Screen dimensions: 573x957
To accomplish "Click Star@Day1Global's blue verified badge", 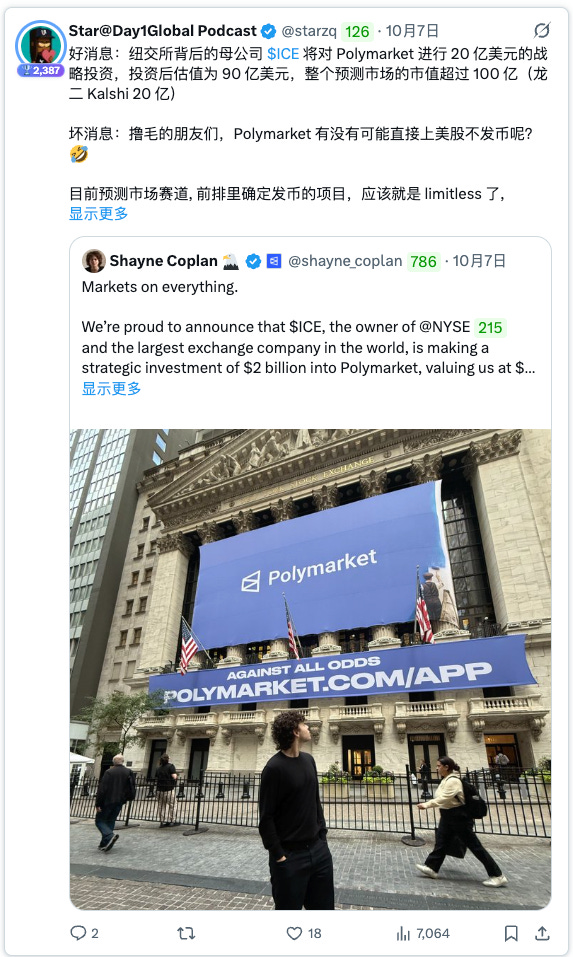I will 268,31.
